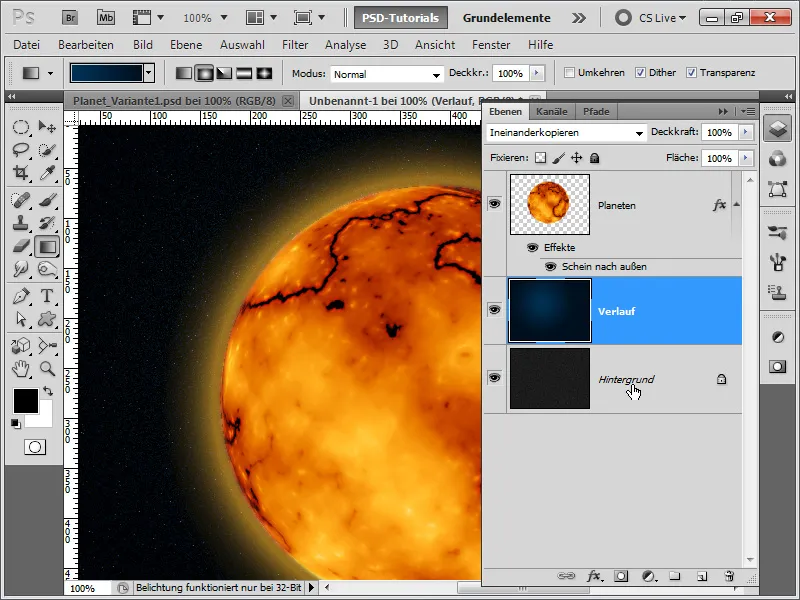This screenshot has width=800, height=600.
Task: Choose diamond gradient style
Action: pyautogui.click(x=264, y=73)
